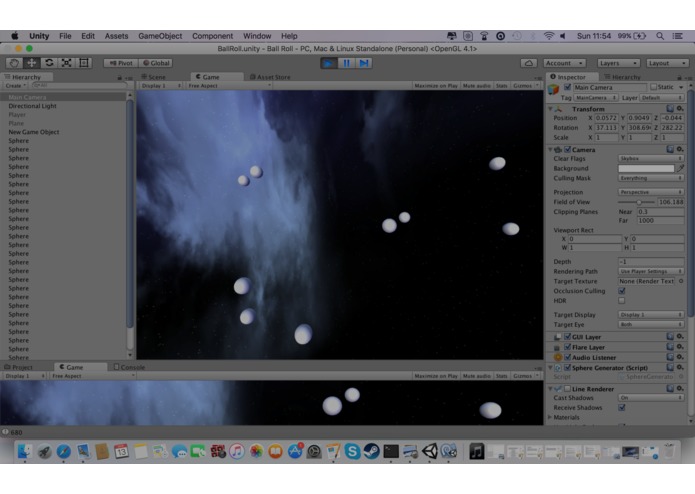
Task: Select the Hand tool in toolbar
Action: 14,63
